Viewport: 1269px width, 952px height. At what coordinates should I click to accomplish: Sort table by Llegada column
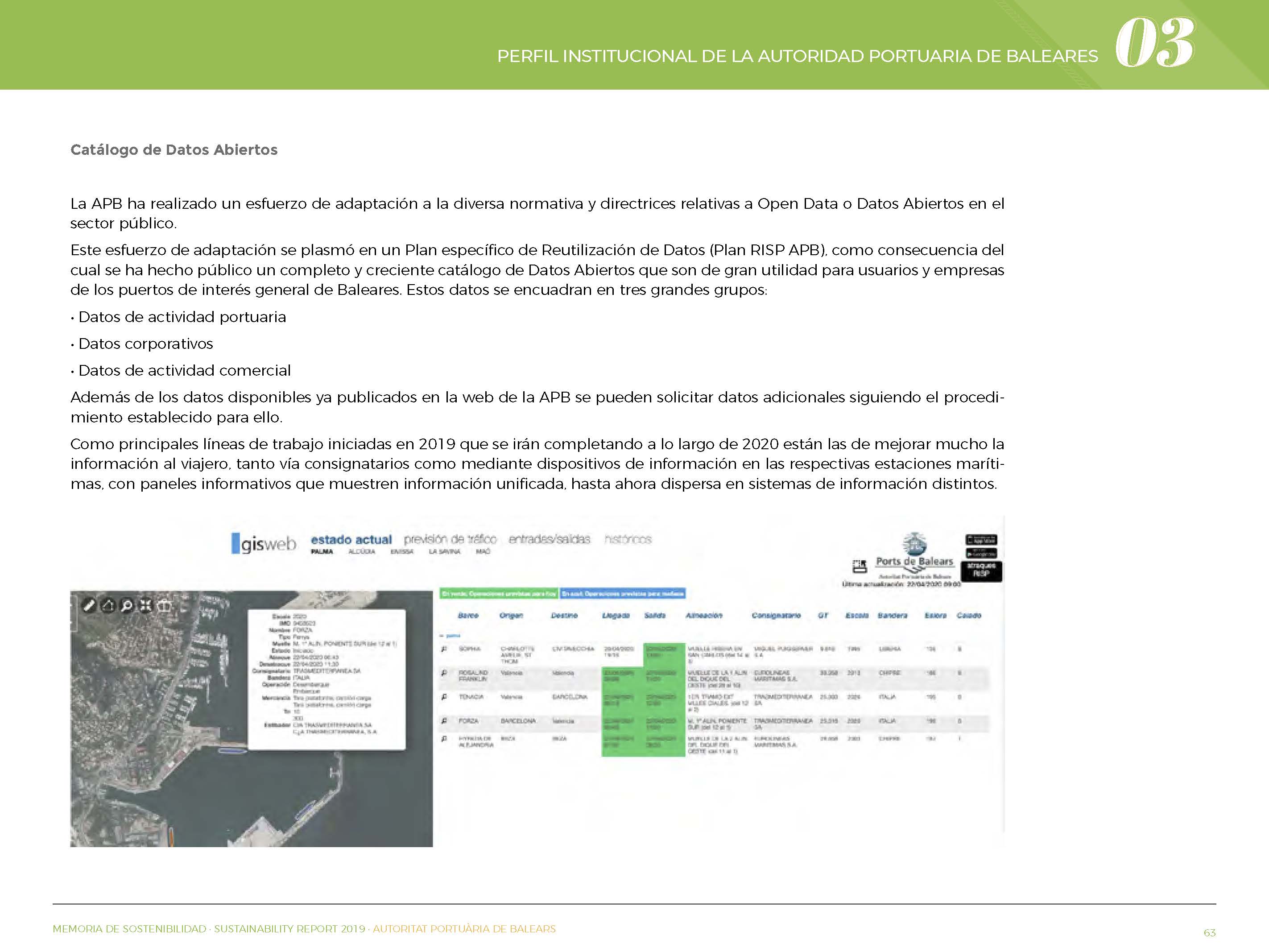click(x=616, y=615)
